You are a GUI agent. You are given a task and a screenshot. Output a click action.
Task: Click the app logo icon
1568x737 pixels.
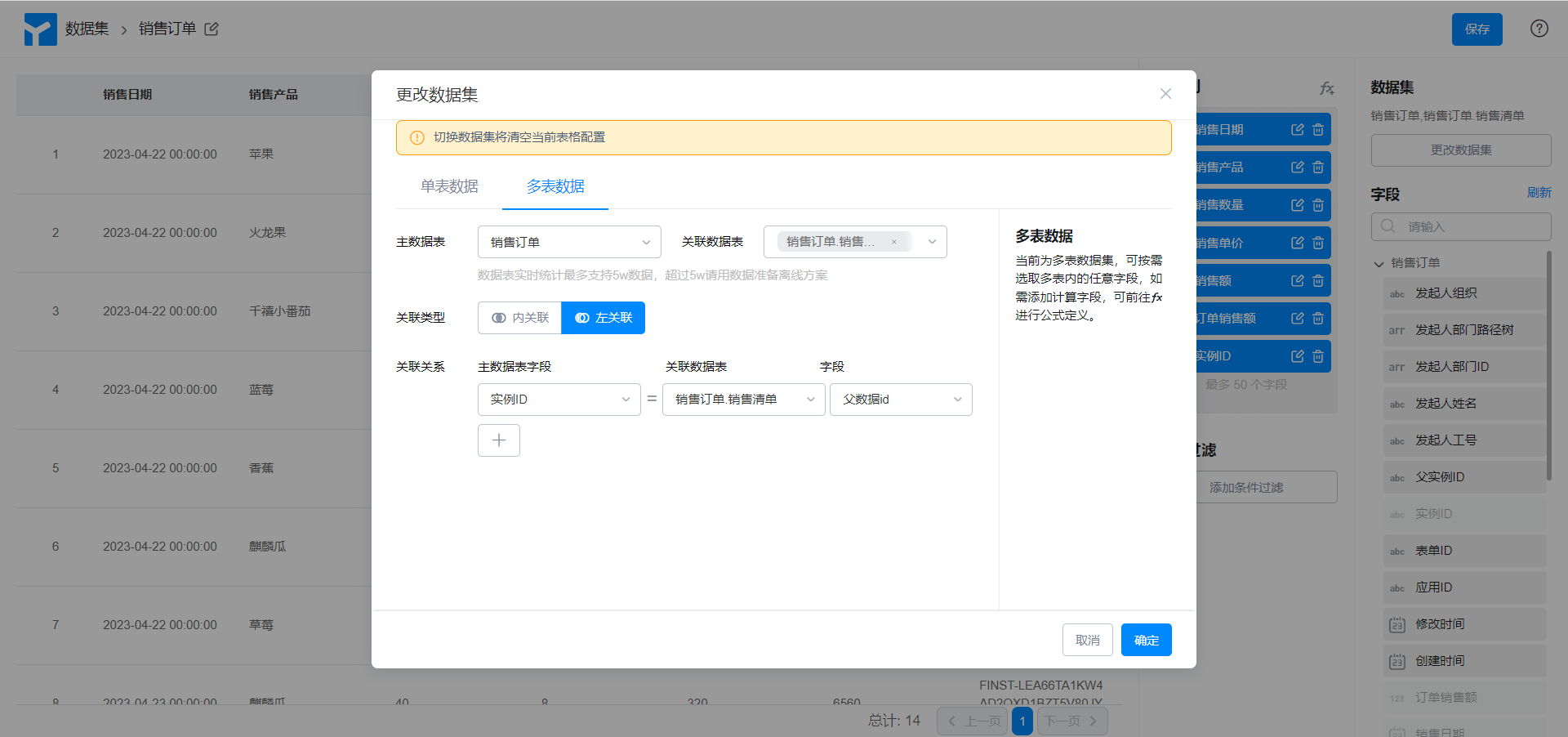40,29
